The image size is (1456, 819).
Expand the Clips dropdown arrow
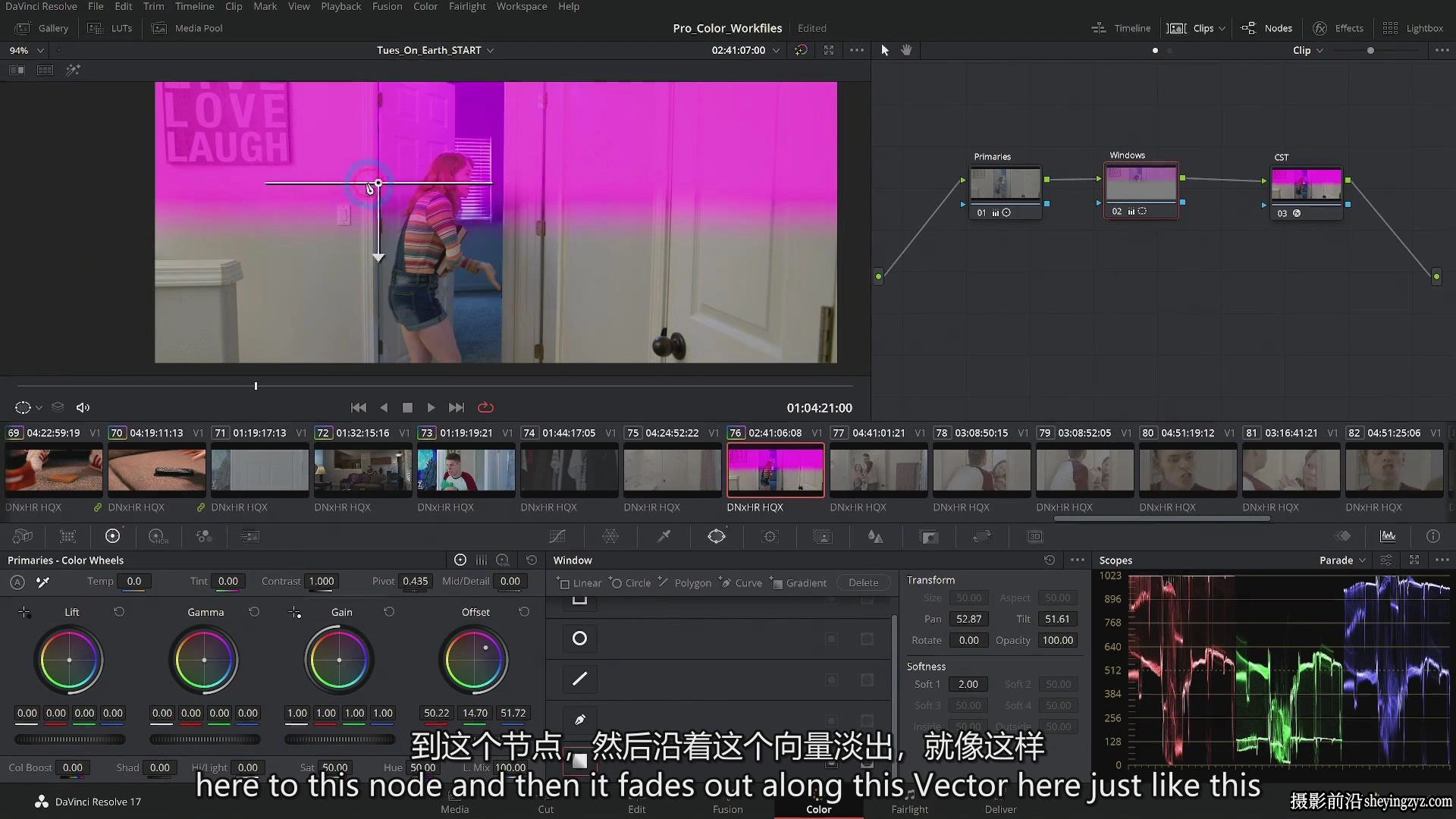click(x=1222, y=29)
